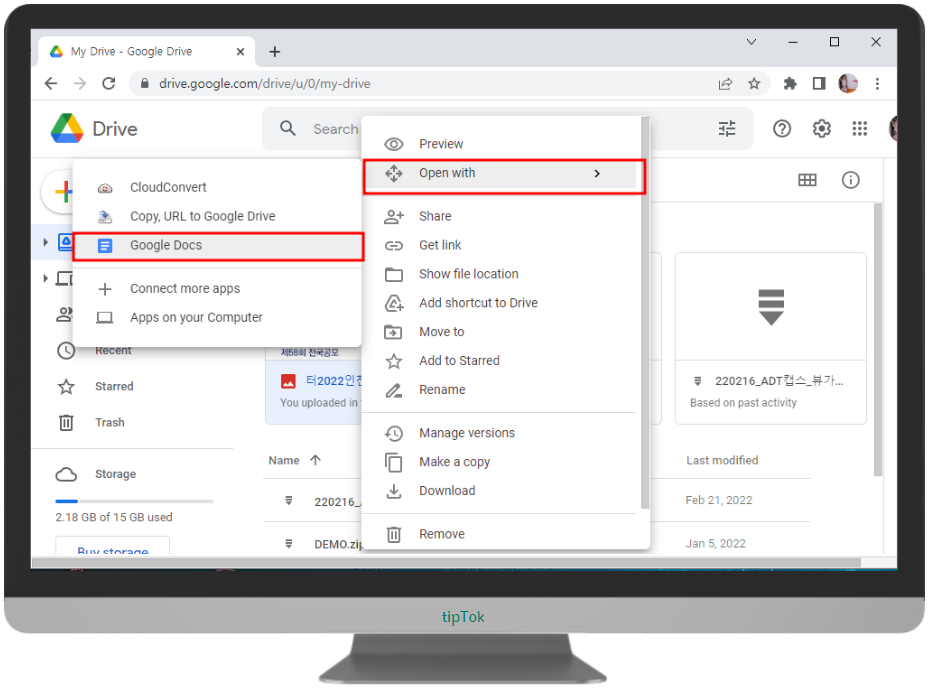Select Connect more apps
This screenshot has width=929, height=690.
pyautogui.click(x=217, y=289)
